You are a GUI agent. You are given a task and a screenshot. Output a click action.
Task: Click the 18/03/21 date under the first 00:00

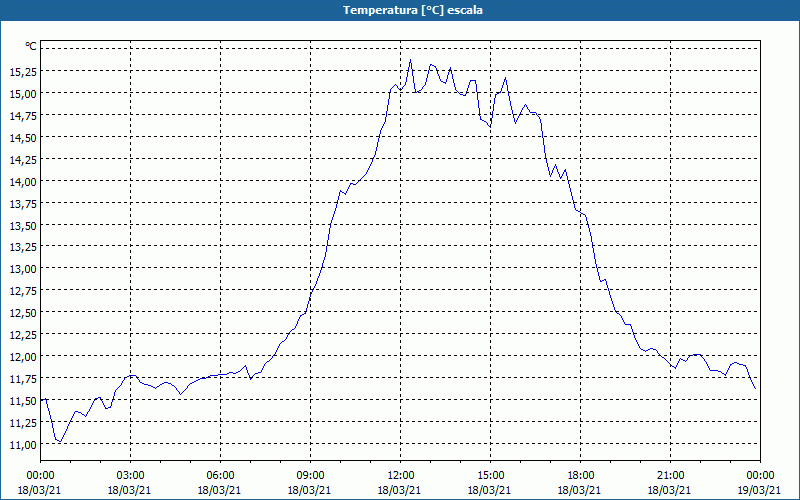pyautogui.click(x=40, y=490)
